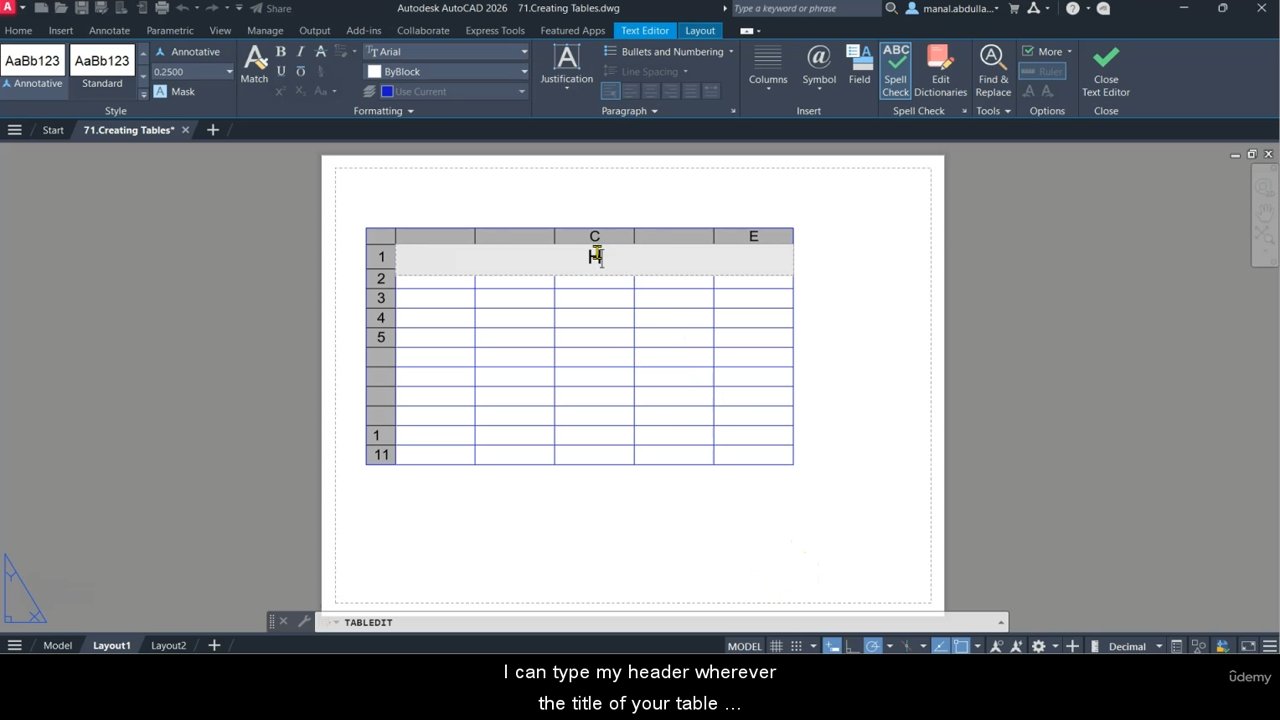Toggle grid display in status bar

pyautogui.click(x=776, y=646)
